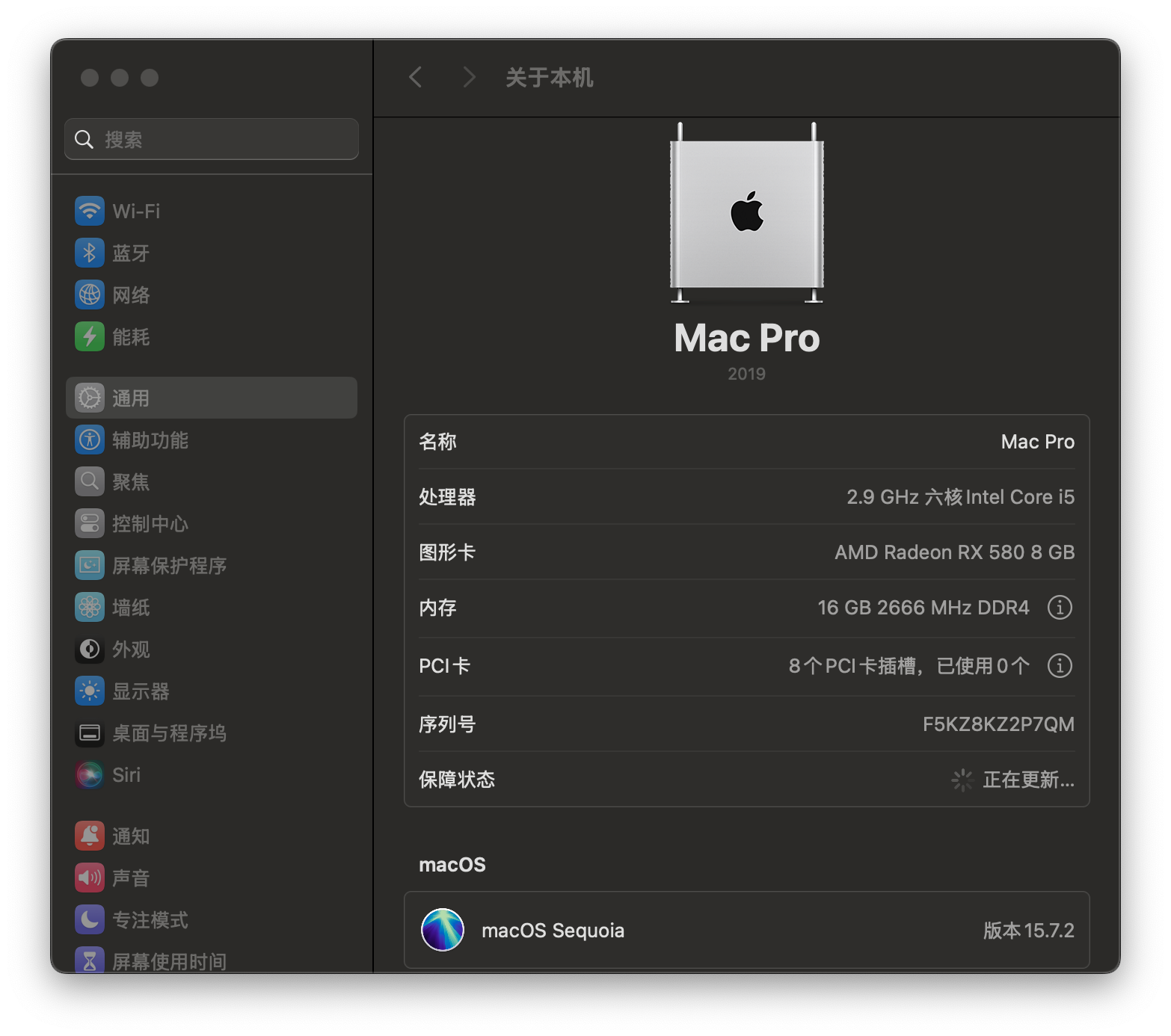Click macOS Sequoia name text

(x=553, y=931)
